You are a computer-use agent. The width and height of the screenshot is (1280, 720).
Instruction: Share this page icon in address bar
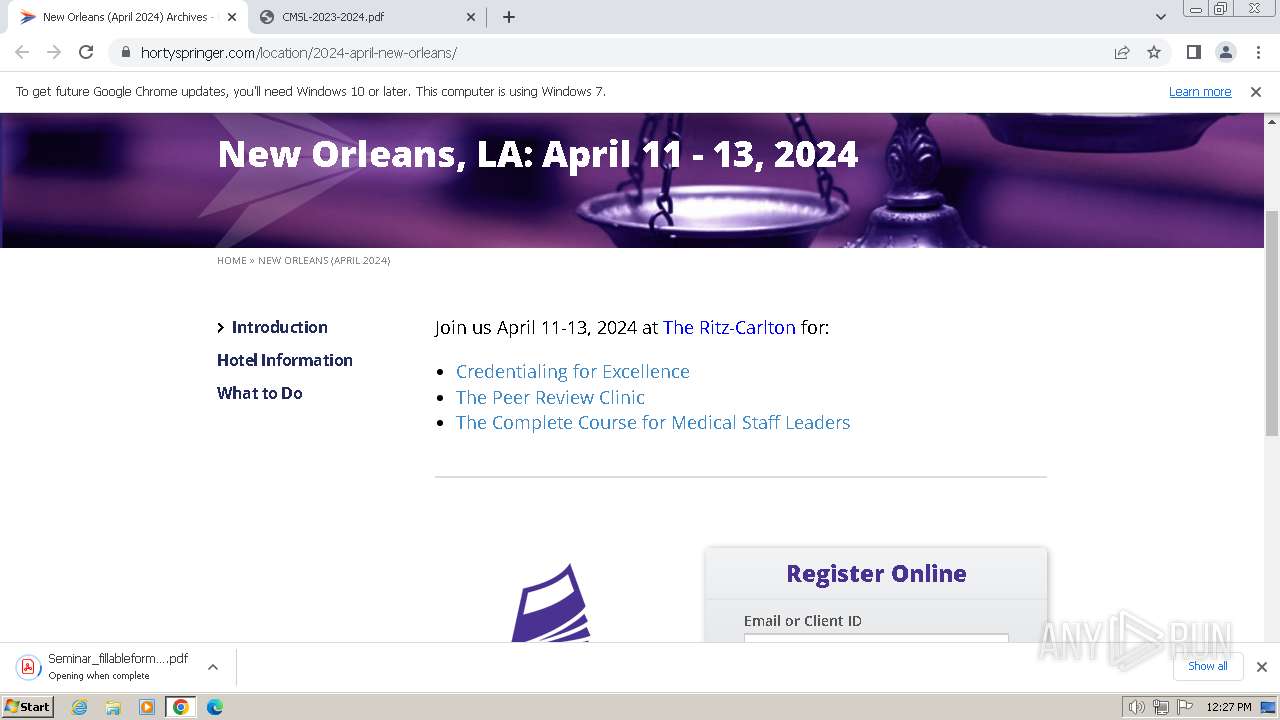(x=1122, y=52)
